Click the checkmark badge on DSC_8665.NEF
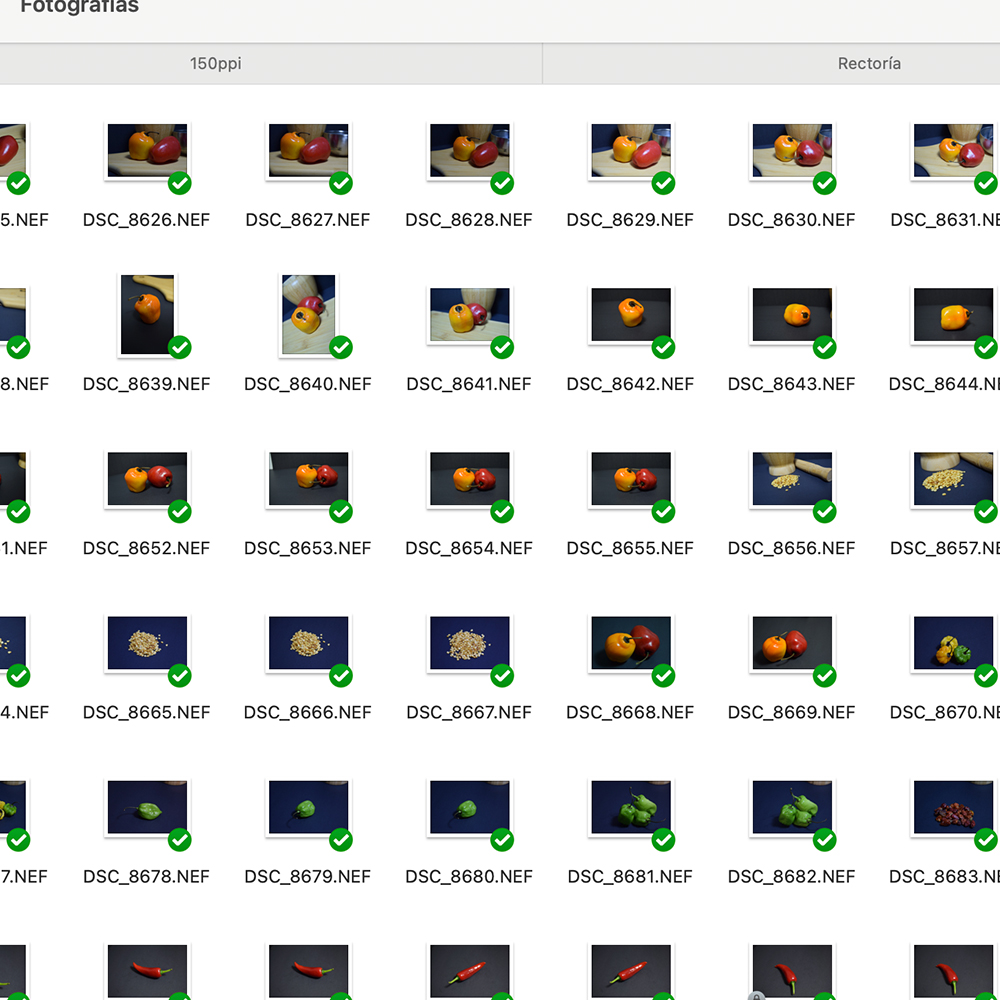The height and width of the screenshot is (1000, 1000). point(180,676)
